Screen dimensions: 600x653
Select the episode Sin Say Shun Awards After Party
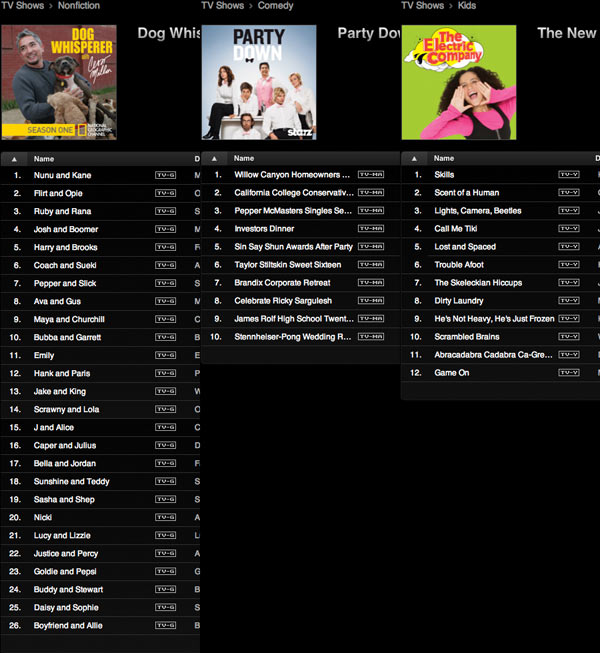[293, 247]
